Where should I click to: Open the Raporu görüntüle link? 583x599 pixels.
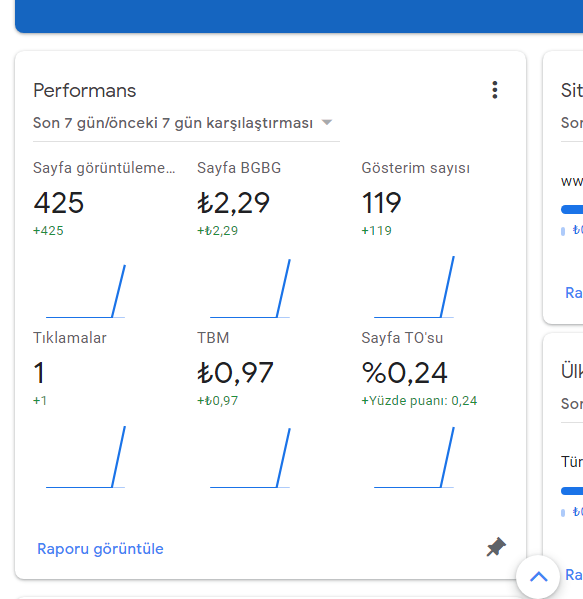pyautogui.click(x=100, y=549)
